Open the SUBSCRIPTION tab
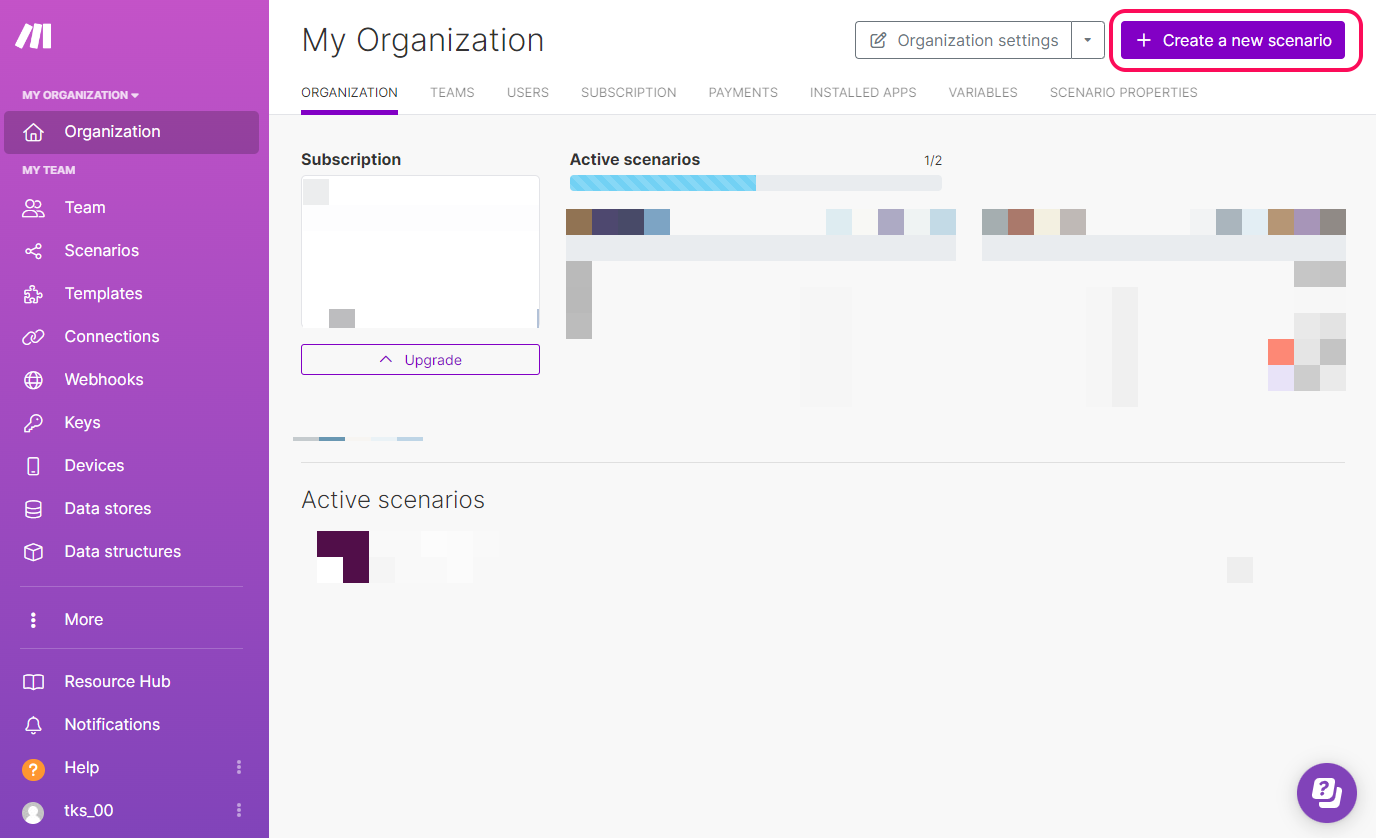The height and width of the screenshot is (838, 1376). click(629, 92)
